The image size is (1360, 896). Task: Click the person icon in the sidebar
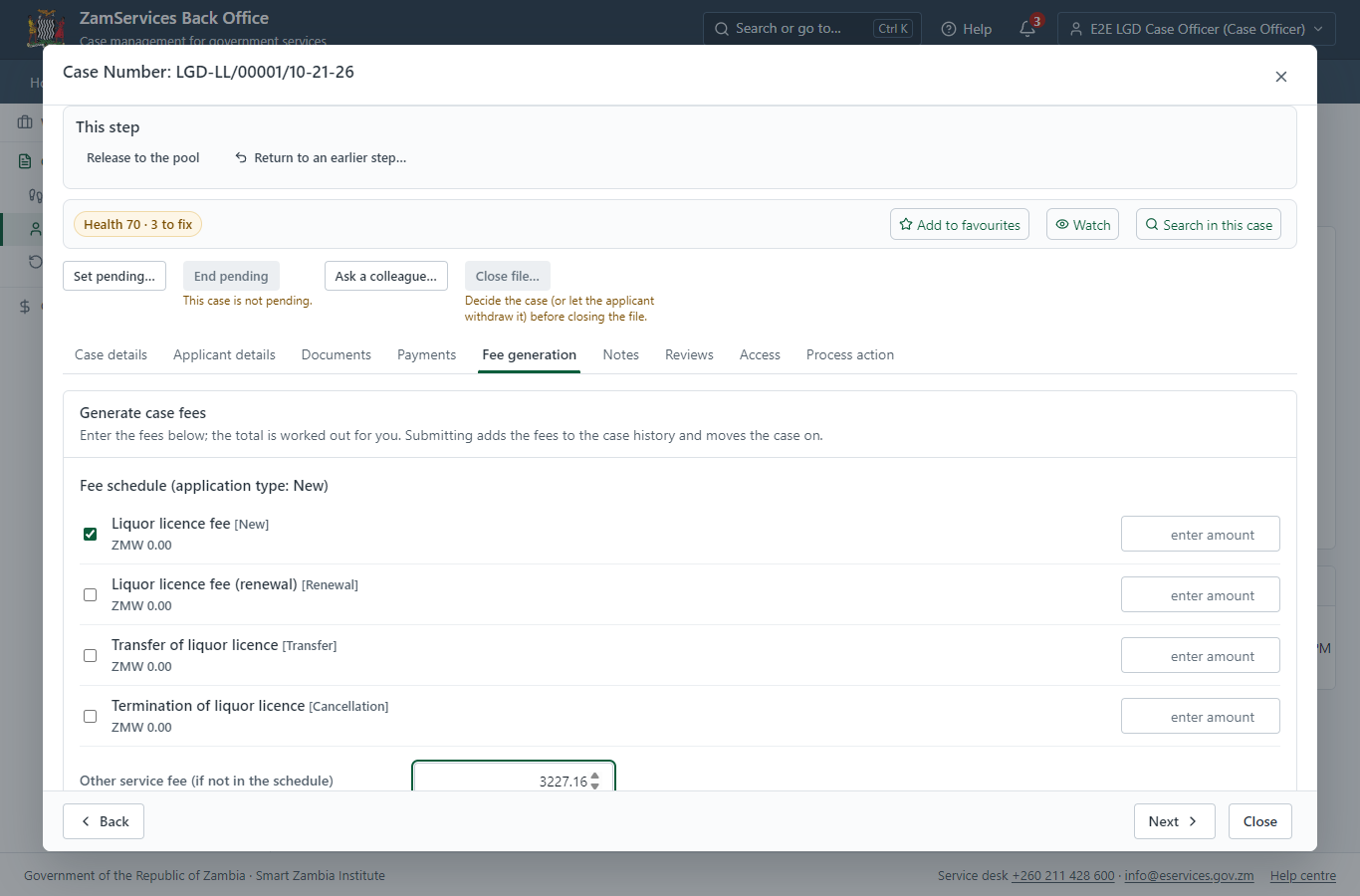pos(35,229)
